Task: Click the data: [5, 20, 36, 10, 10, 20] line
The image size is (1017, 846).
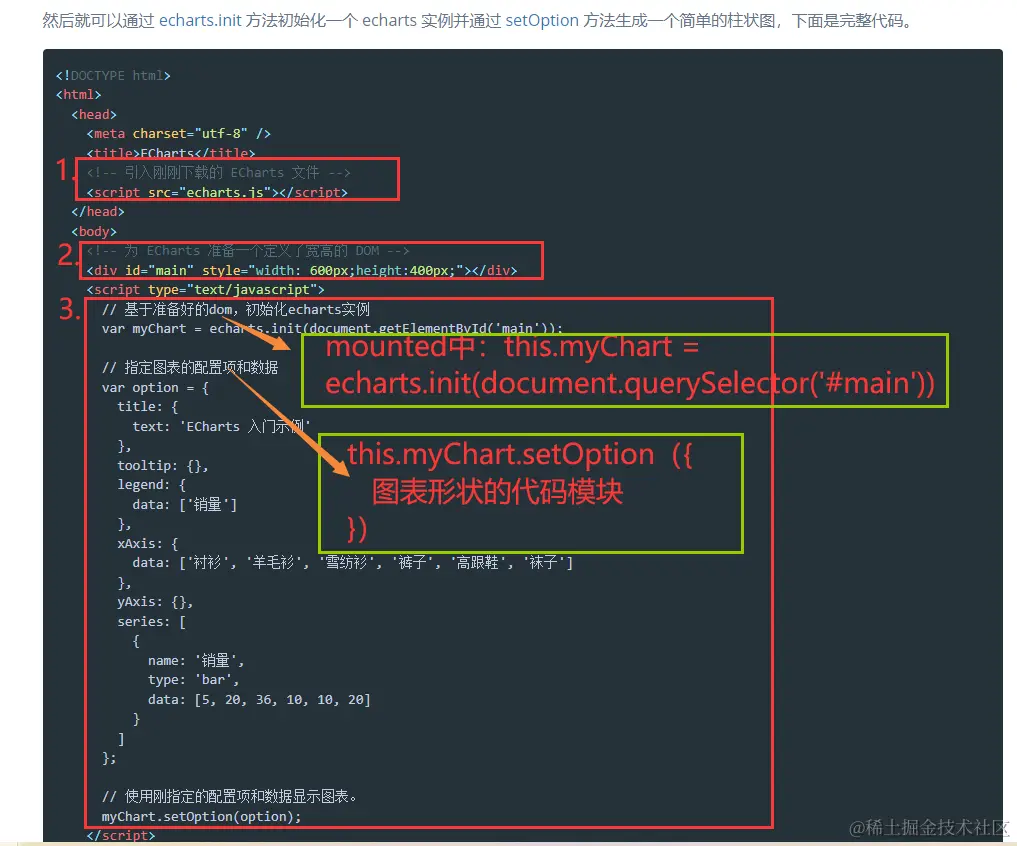Action: pos(259,700)
